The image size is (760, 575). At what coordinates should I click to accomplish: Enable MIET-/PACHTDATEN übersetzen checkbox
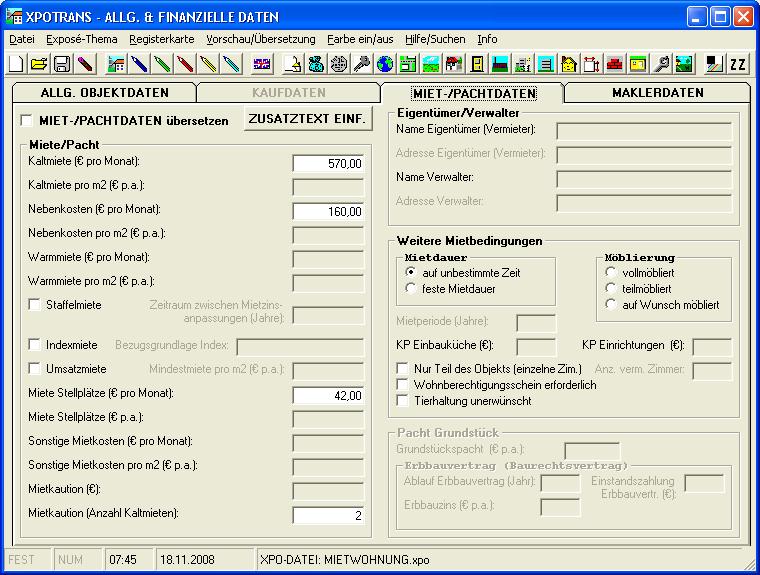tap(26, 121)
